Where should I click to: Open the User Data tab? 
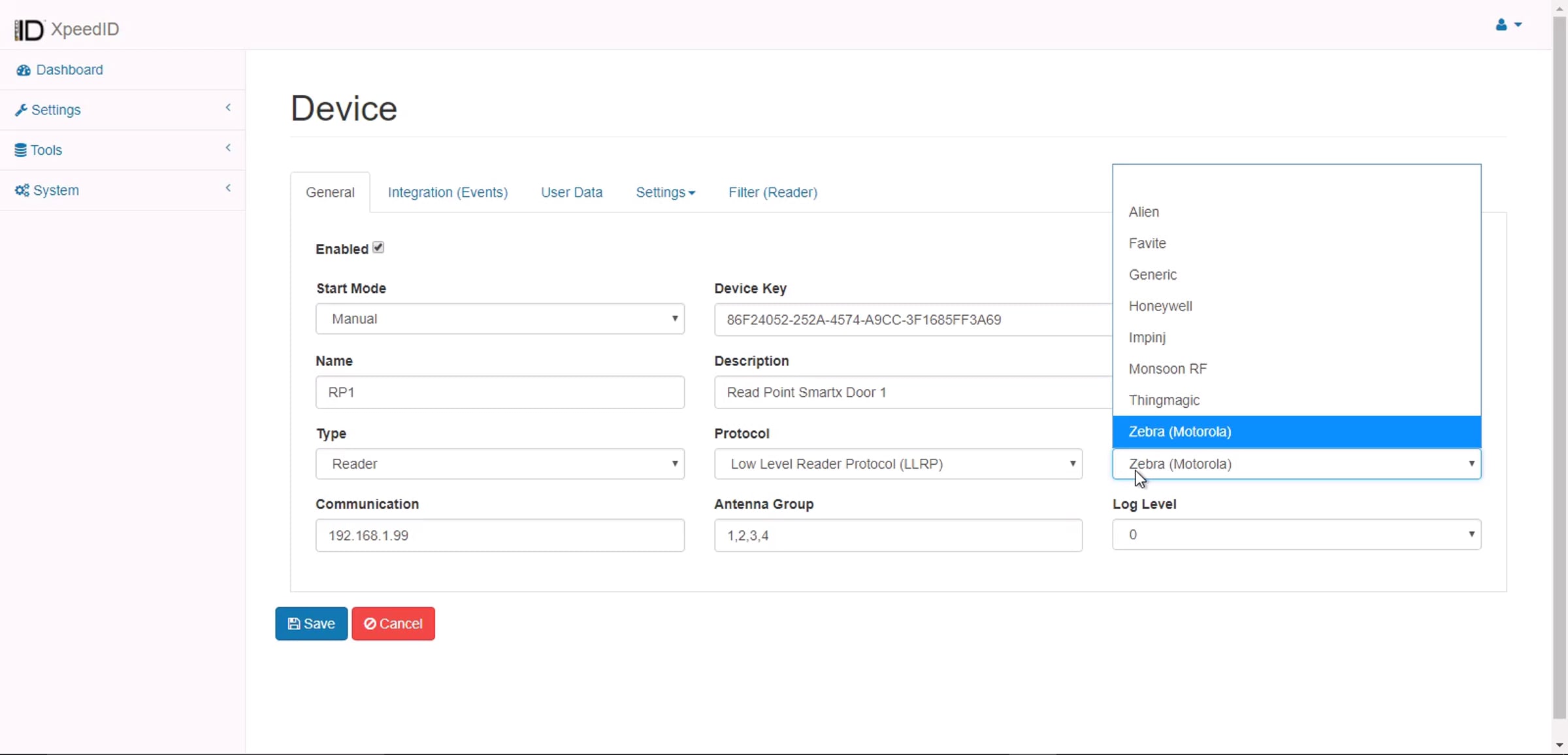572,192
